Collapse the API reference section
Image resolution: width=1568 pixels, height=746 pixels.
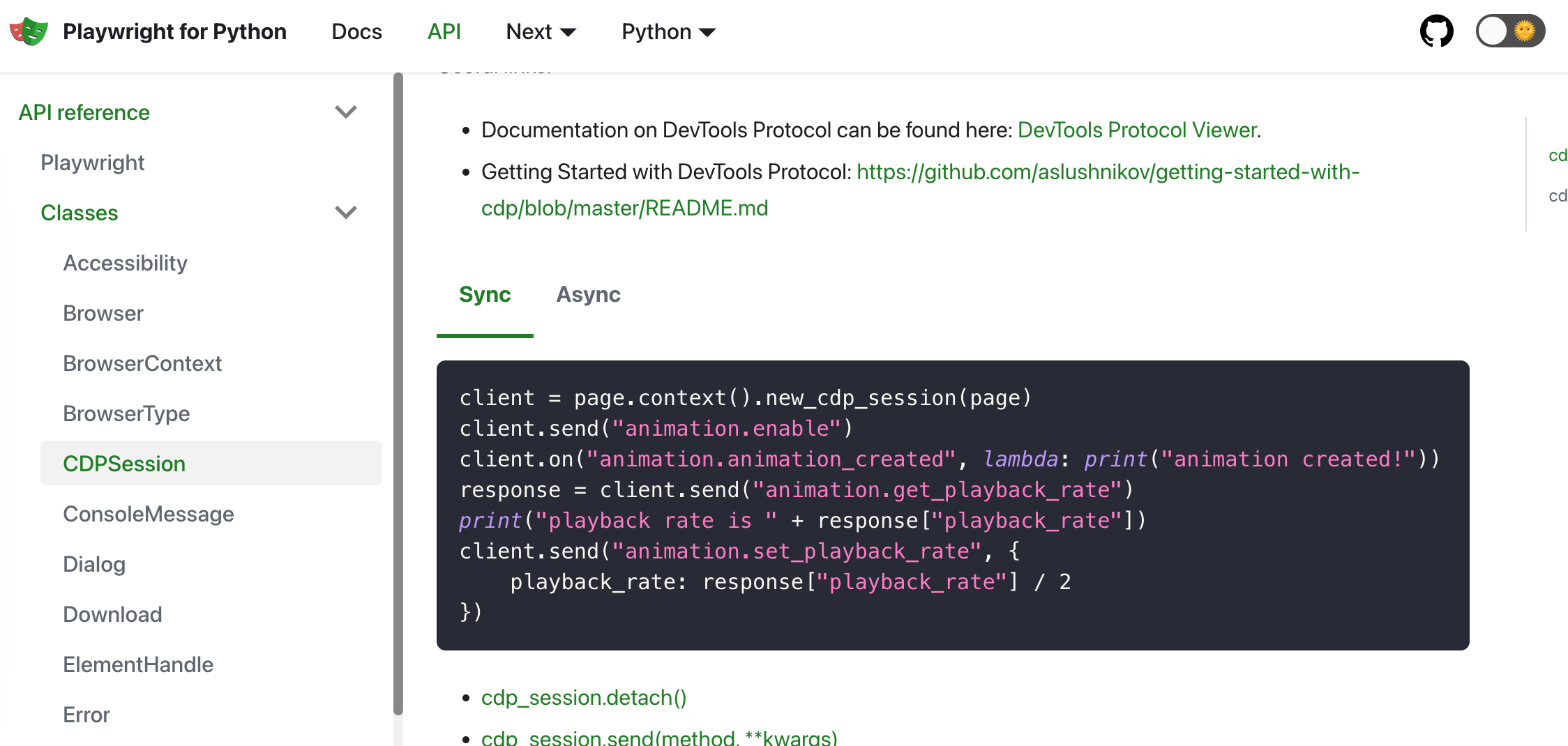click(346, 112)
